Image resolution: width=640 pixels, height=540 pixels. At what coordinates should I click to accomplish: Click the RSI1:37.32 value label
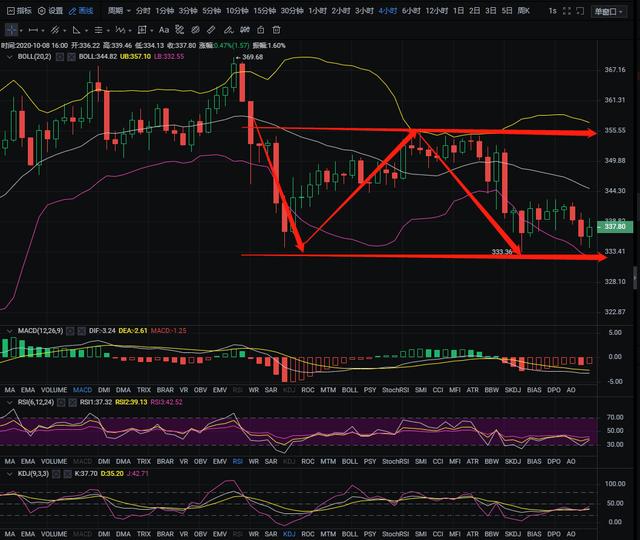click(96, 402)
